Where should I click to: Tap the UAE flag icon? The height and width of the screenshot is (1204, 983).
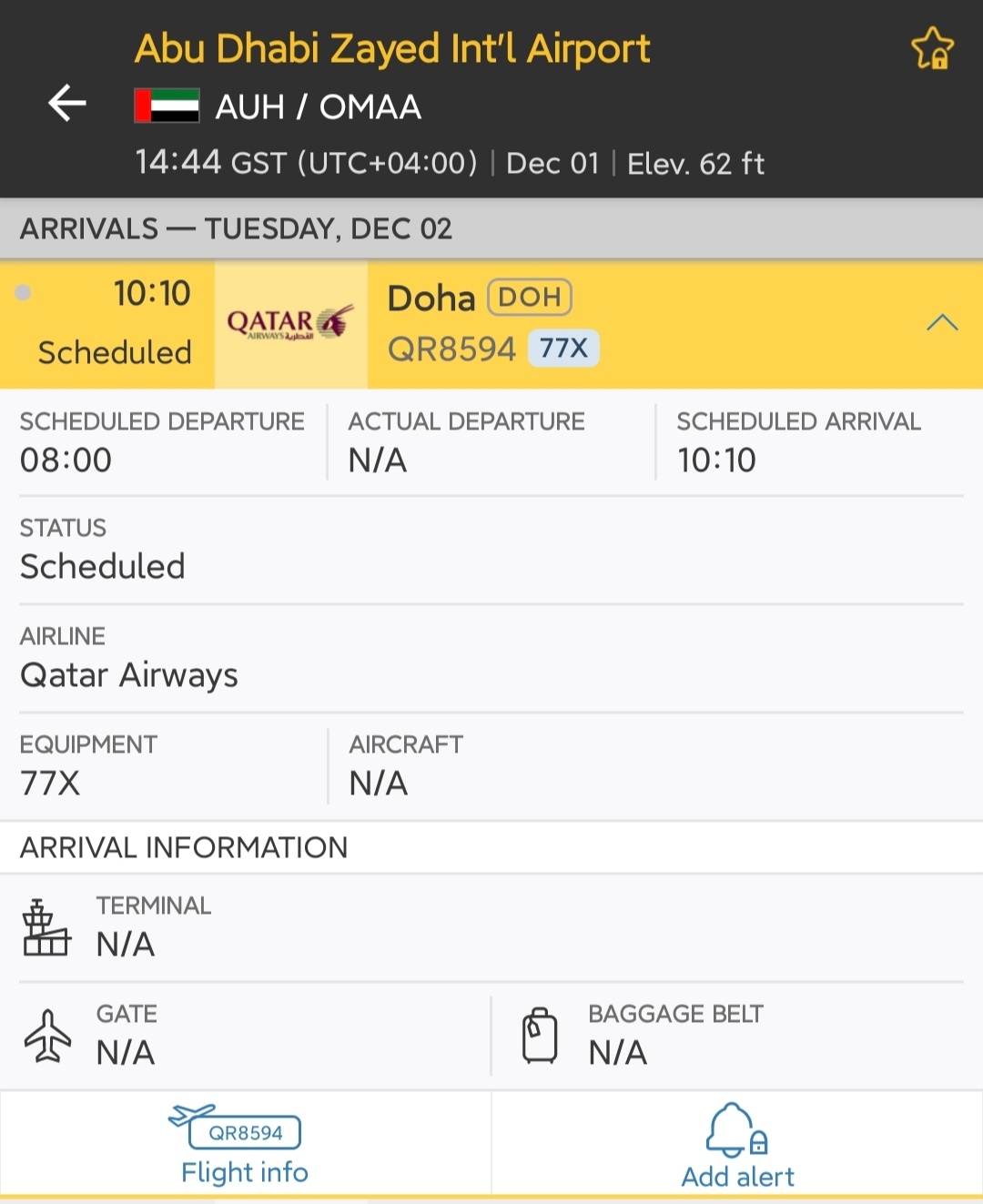tap(167, 106)
